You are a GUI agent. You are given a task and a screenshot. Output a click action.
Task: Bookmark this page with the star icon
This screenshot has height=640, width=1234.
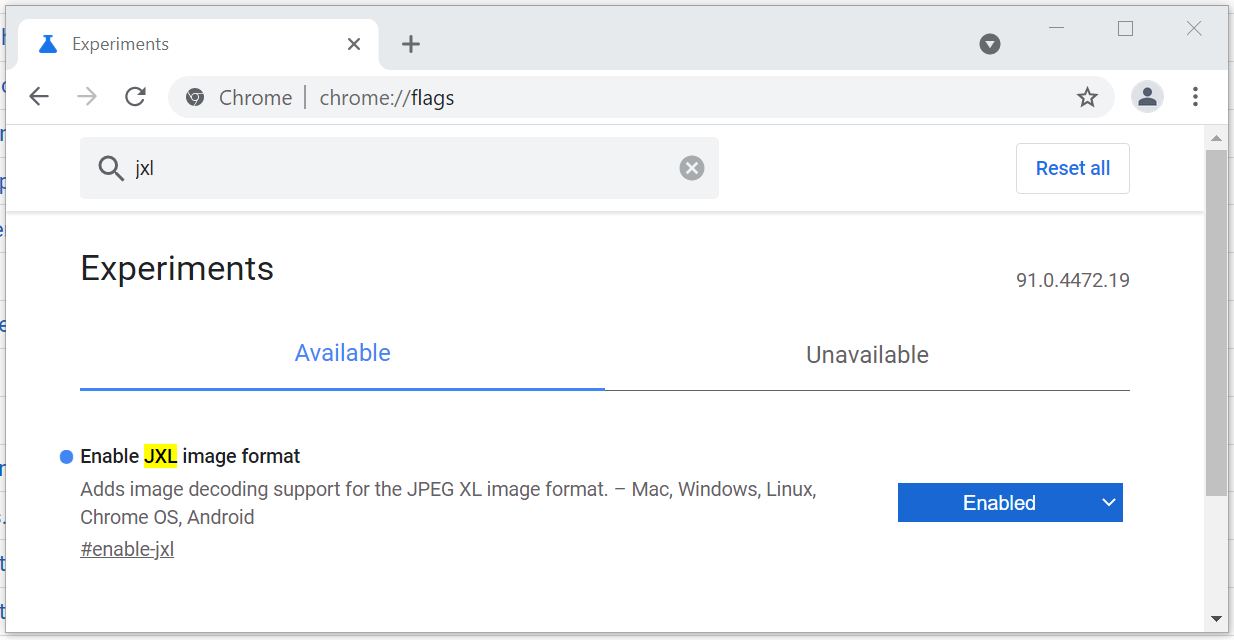pos(1087,97)
